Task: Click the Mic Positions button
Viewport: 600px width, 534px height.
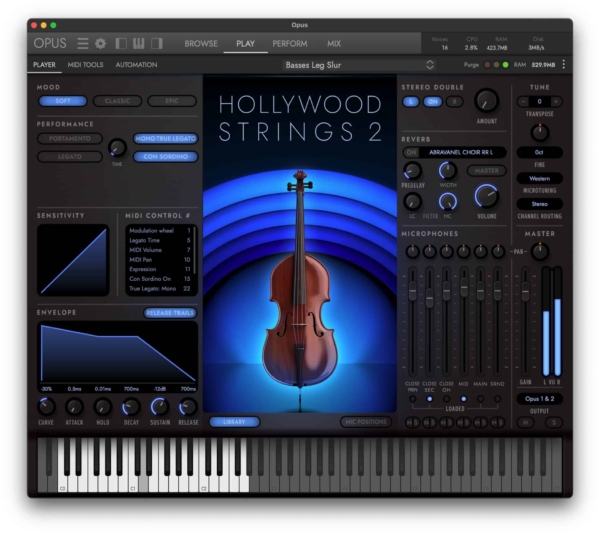Action: coord(366,422)
